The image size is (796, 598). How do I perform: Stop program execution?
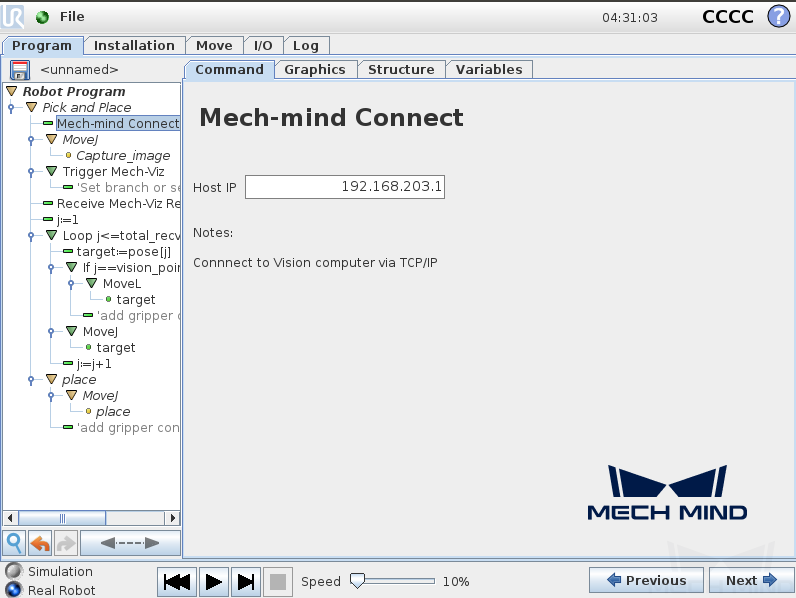coord(278,582)
